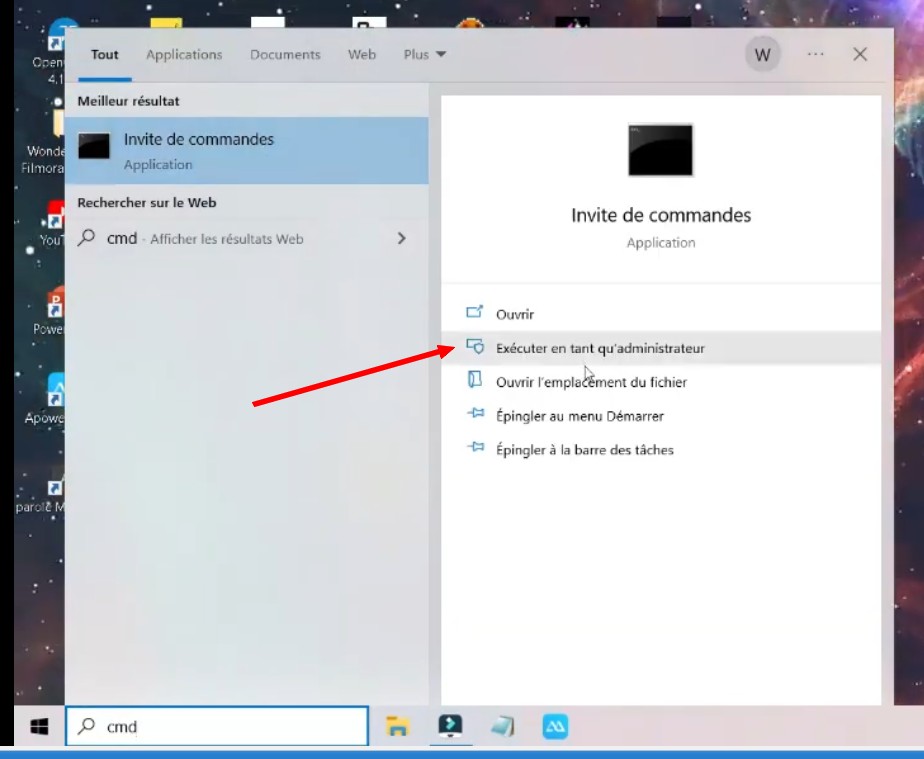Choose Épingler au menu Démarrer
Screen dimensions: 924x759
[x=580, y=416]
